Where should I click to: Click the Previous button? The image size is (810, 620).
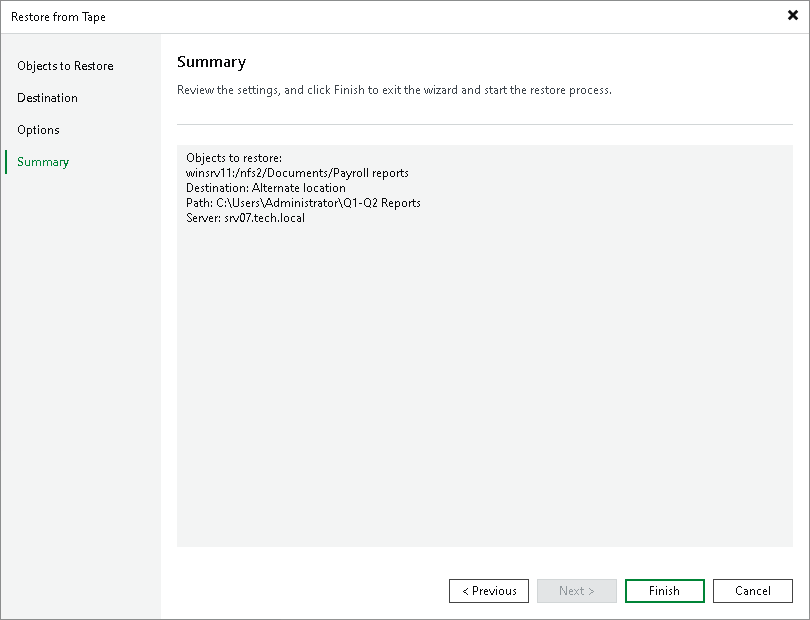(489, 591)
